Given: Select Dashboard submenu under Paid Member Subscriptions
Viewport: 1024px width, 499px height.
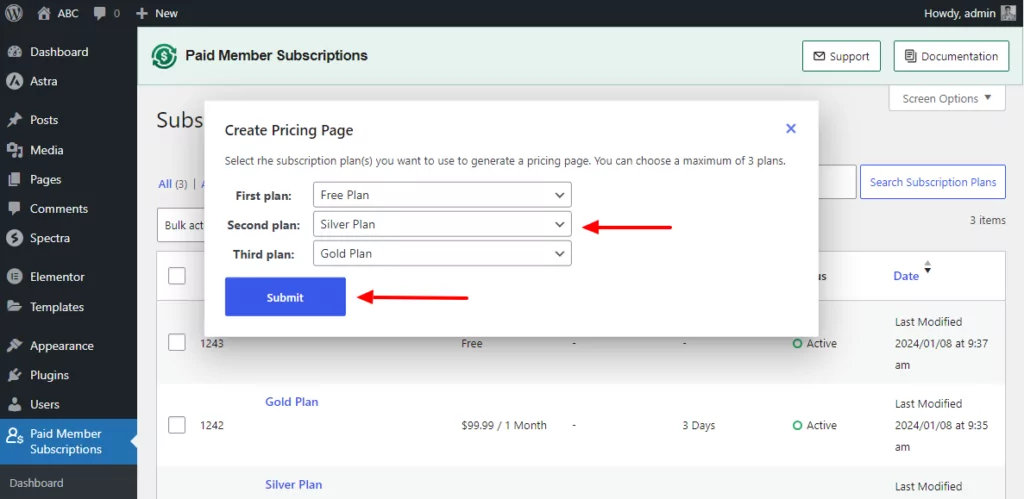Looking at the screenshot, I should click(x=37, y=483).
